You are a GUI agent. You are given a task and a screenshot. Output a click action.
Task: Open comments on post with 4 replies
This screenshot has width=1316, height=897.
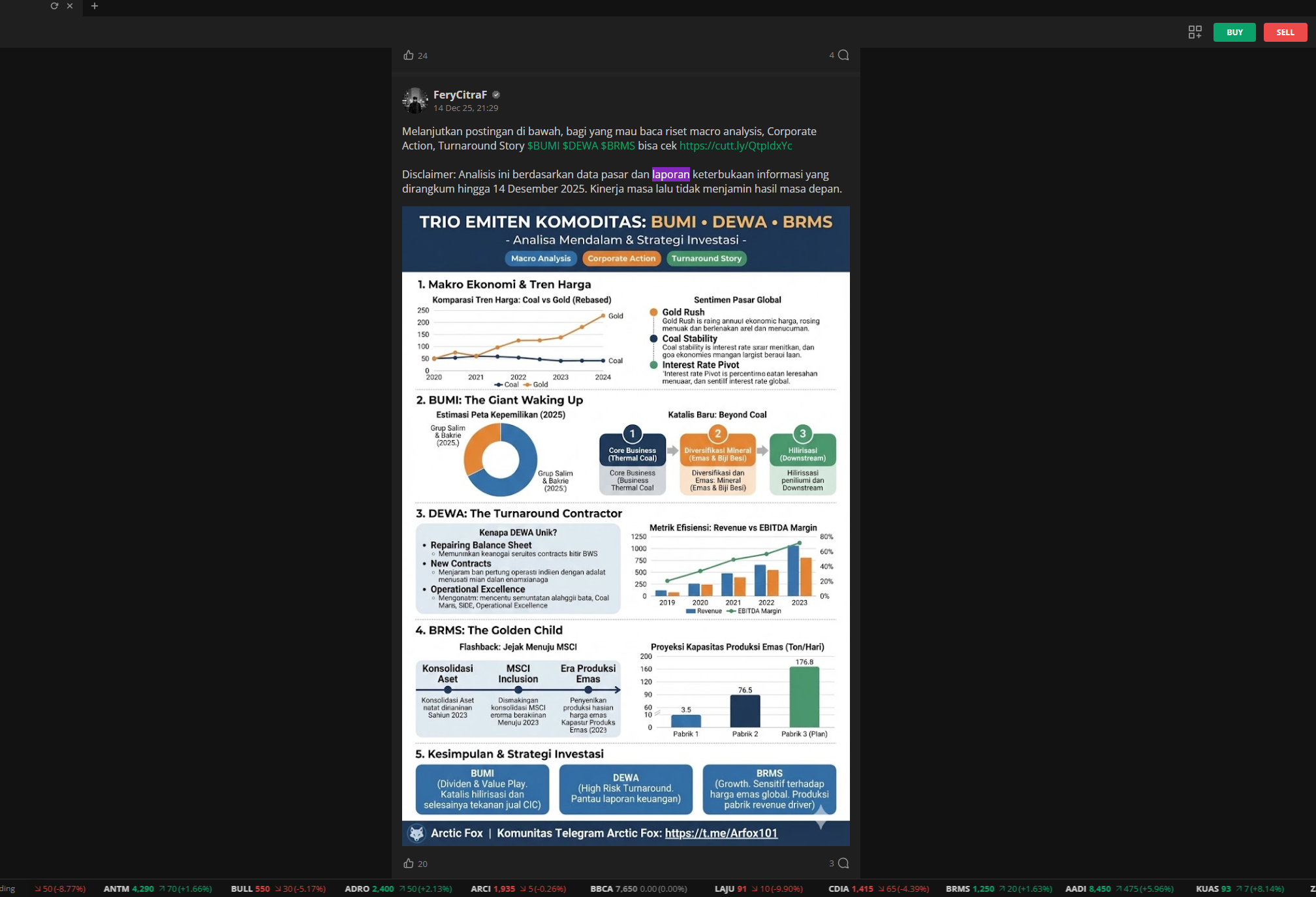tap(843, 55)
